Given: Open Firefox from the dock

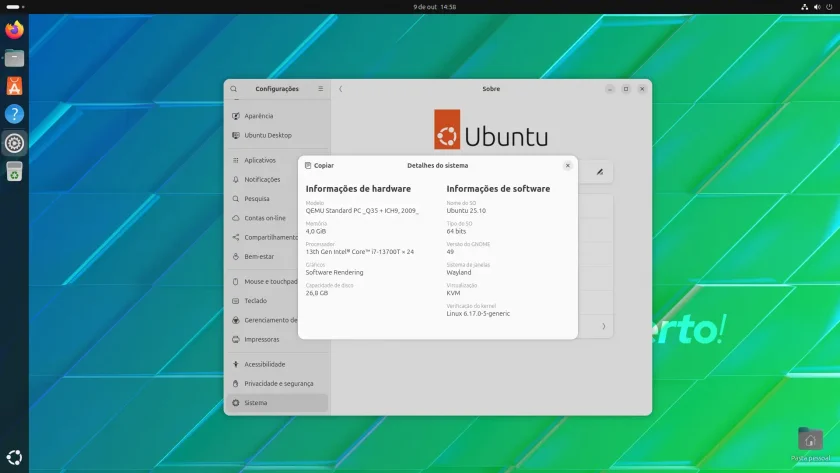Looking at the screenshot, I should 14,29.
